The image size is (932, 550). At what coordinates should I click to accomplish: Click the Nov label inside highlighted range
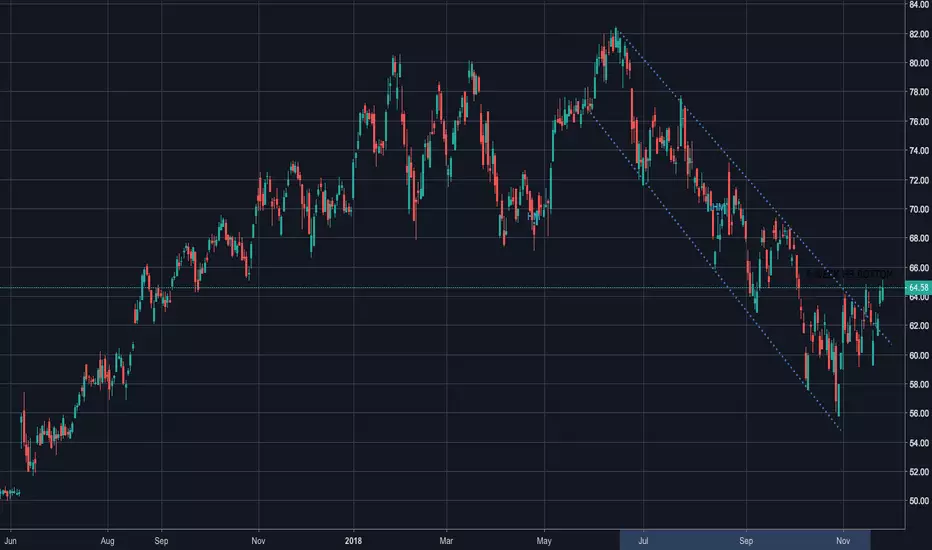click(843, 541)
